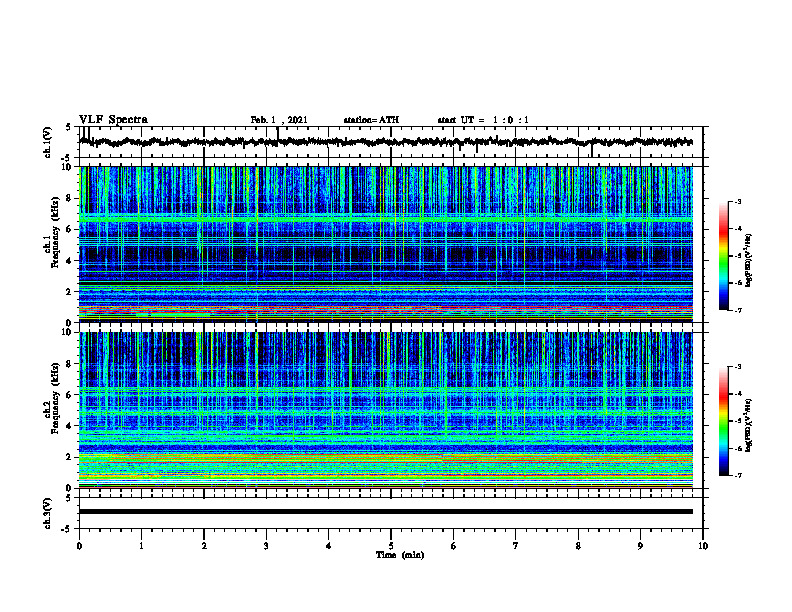Click time axis tick label "8"
The height and width of the screenshot is (612, 792).
[578, 546]
